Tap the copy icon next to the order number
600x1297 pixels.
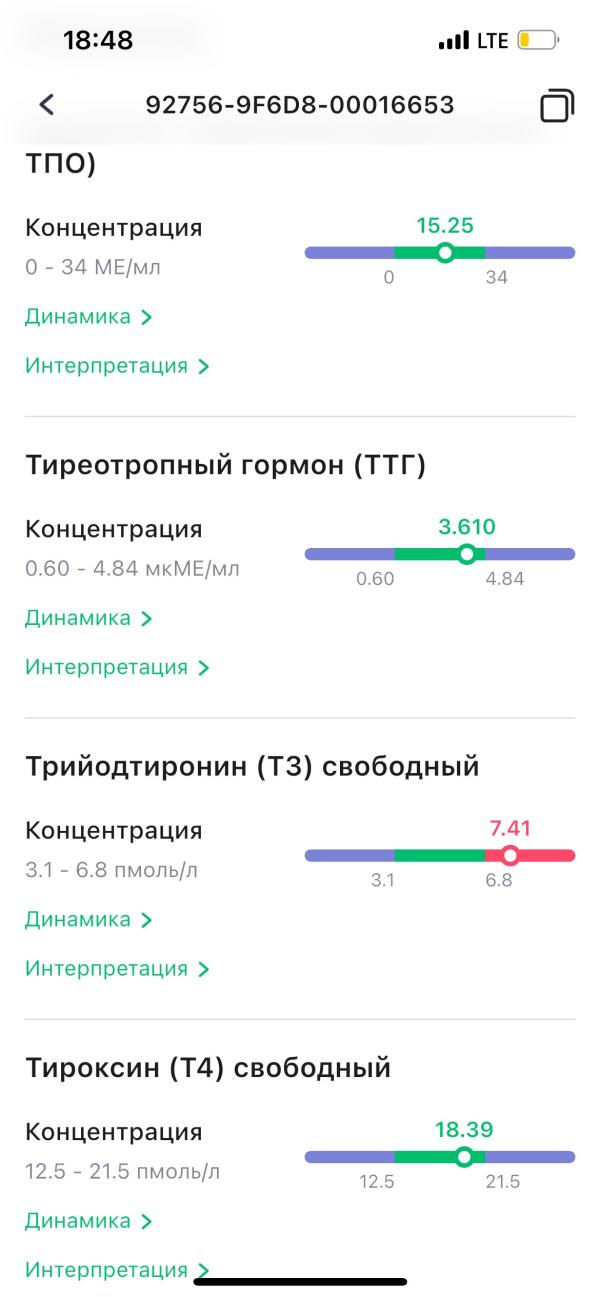556,105
